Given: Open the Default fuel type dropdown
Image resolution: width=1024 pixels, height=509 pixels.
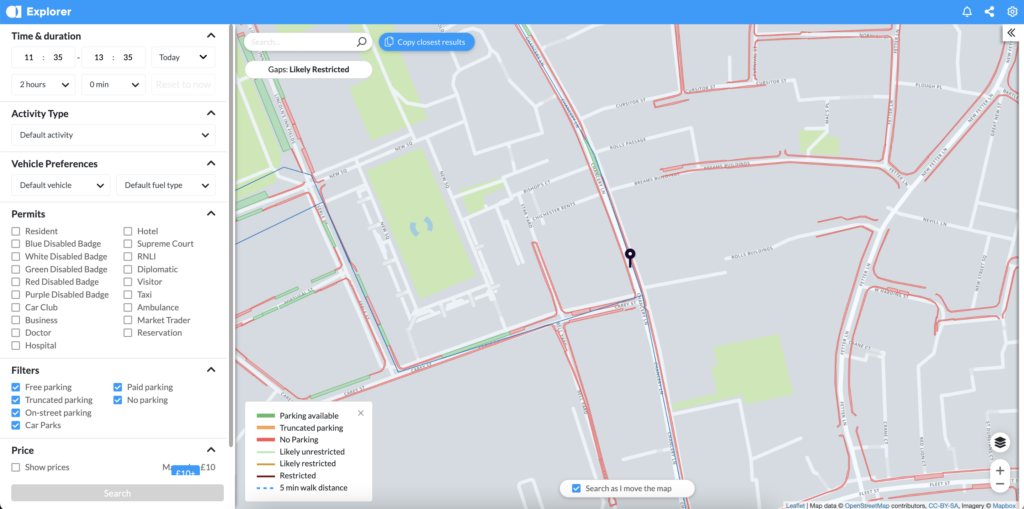Looking at the screenshot, I should tap(165, 185).
